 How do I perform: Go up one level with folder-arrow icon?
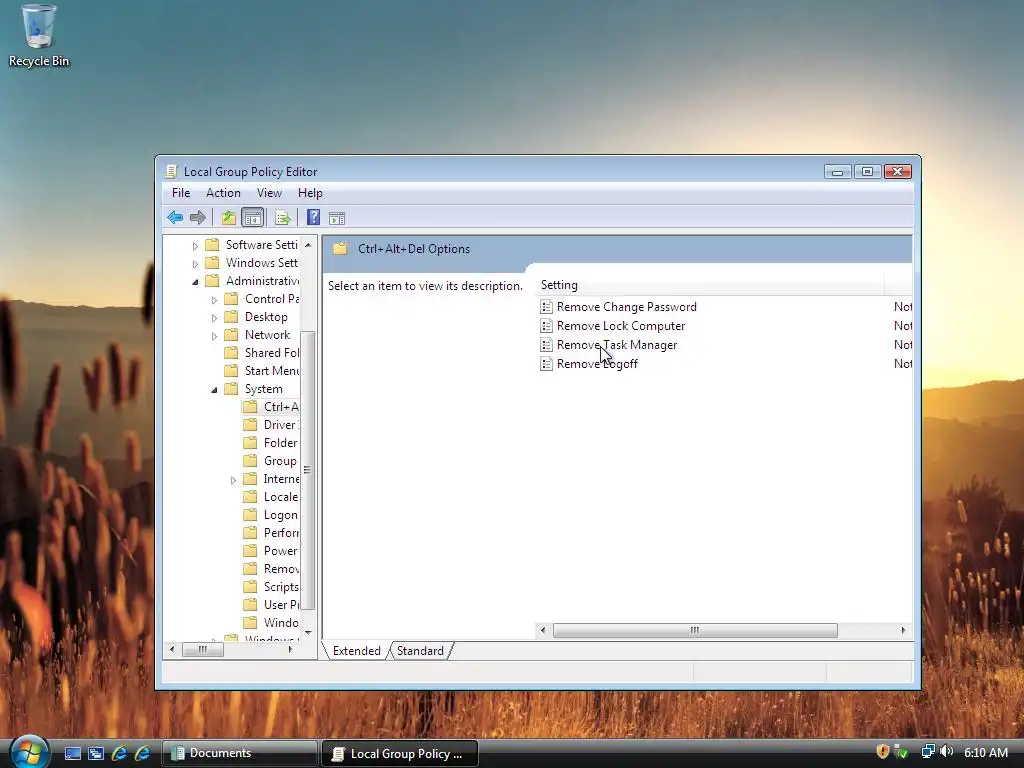click(228, 217)
